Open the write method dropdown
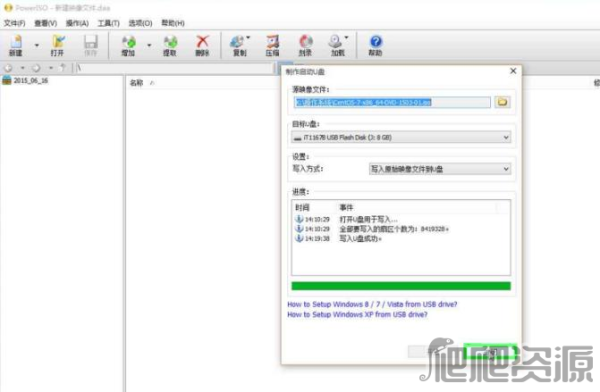The height and width of the screenshot is (392, 600). tap(440, 169)
